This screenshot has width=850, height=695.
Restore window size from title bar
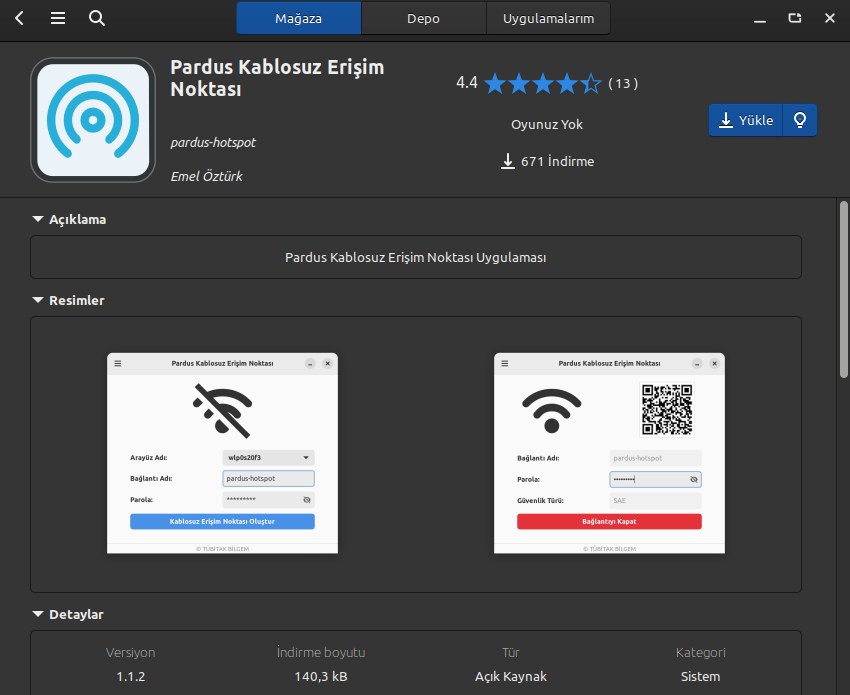point(795,18)
